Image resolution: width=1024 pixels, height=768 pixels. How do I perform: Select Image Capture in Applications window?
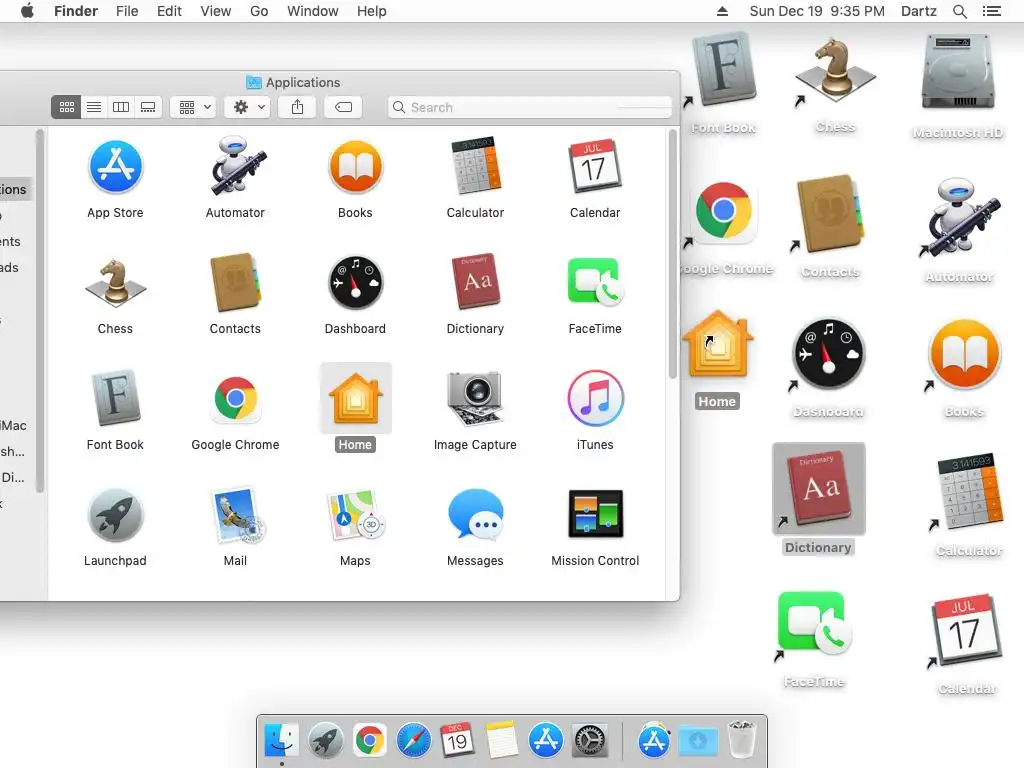(x=475, y=398)
